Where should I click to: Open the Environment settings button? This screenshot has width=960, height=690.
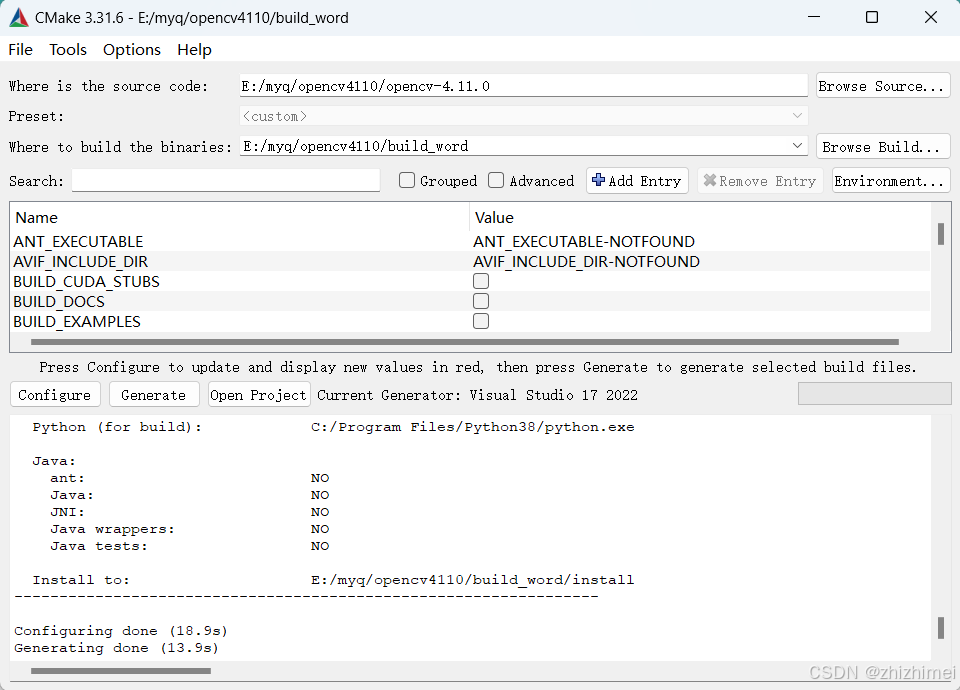pos(891,181)
